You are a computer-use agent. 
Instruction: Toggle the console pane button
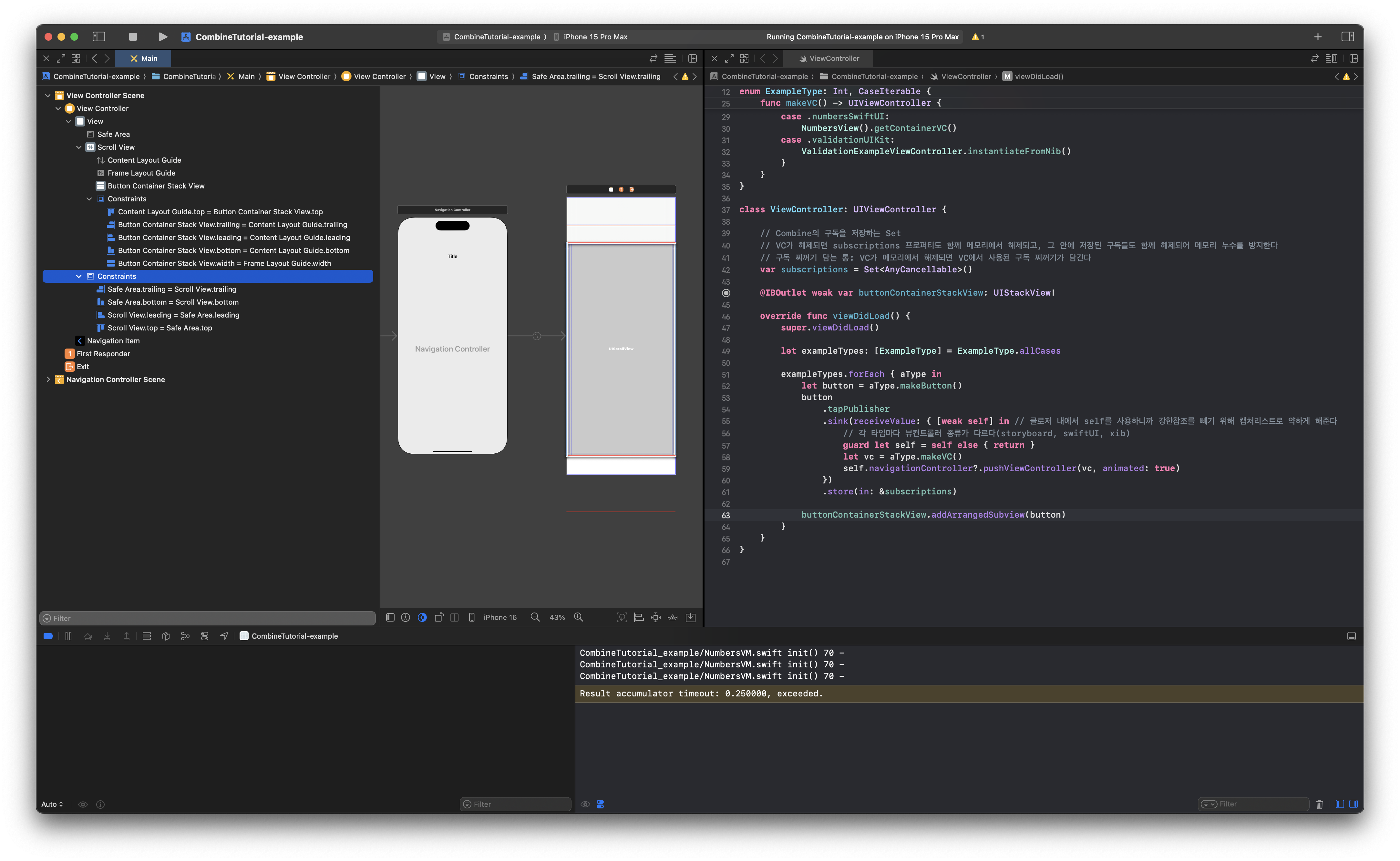click(1353, 804)
